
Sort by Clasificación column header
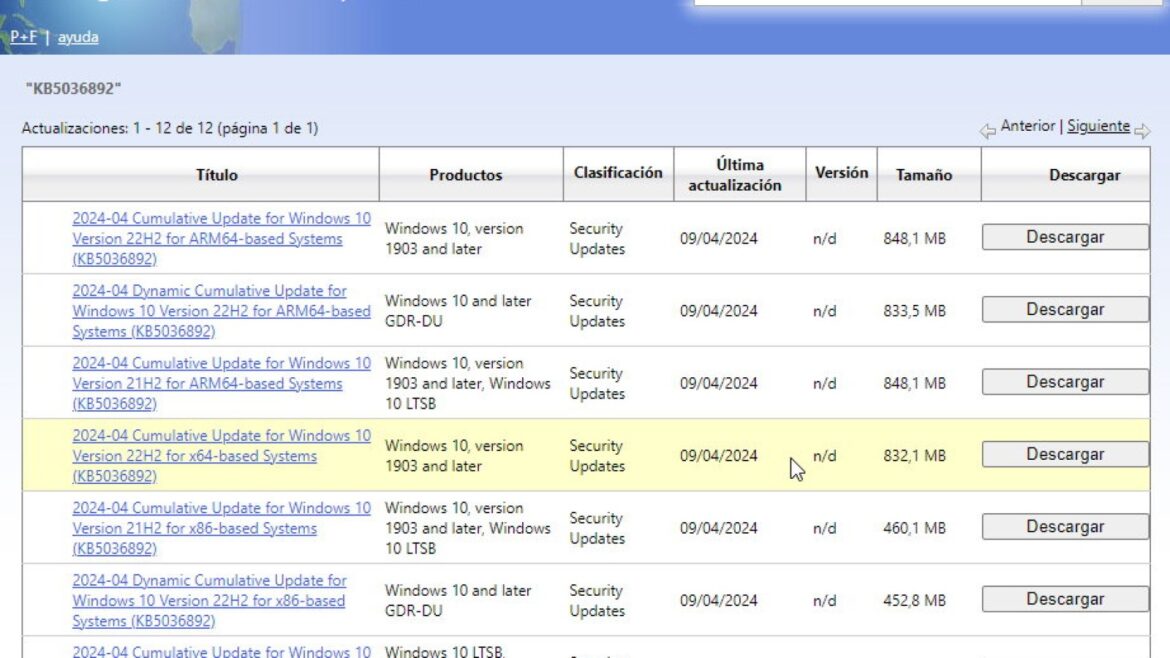pos(618,172)
